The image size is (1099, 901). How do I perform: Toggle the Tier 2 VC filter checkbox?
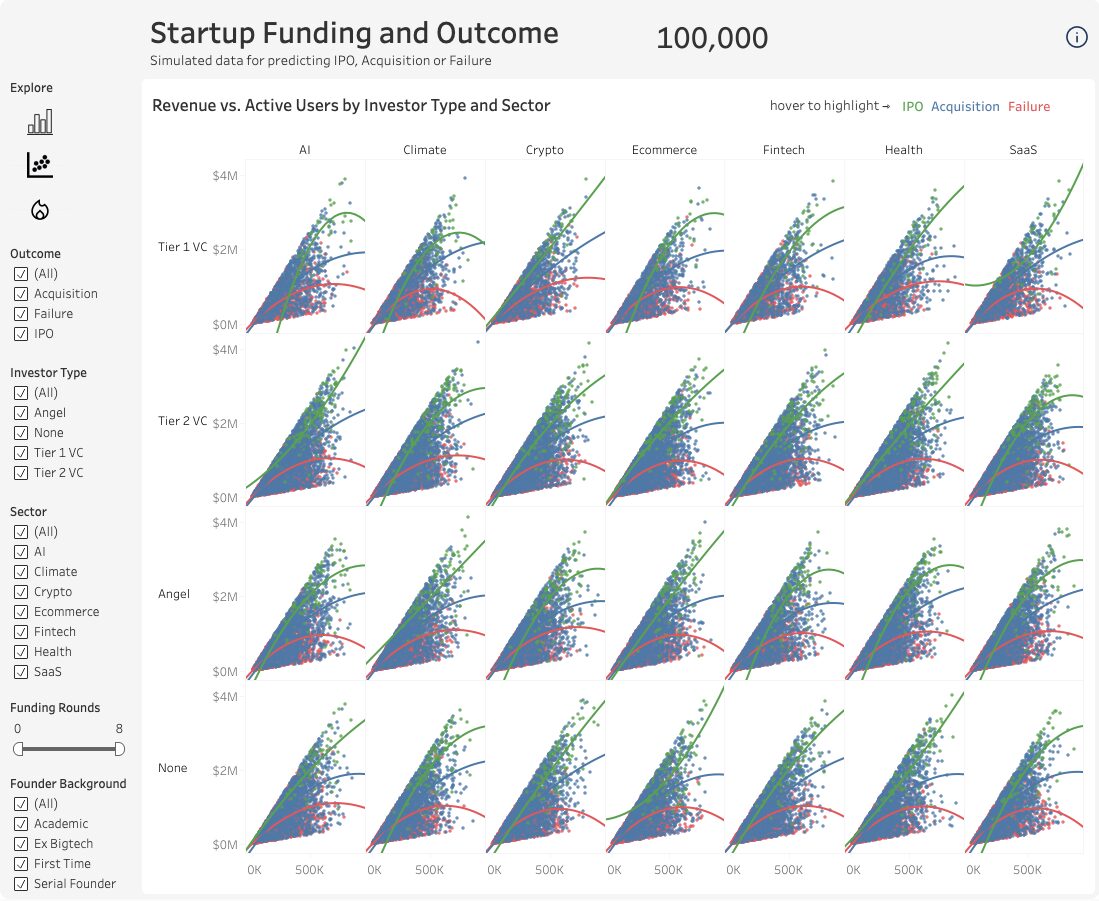click(x=21, y=473)
